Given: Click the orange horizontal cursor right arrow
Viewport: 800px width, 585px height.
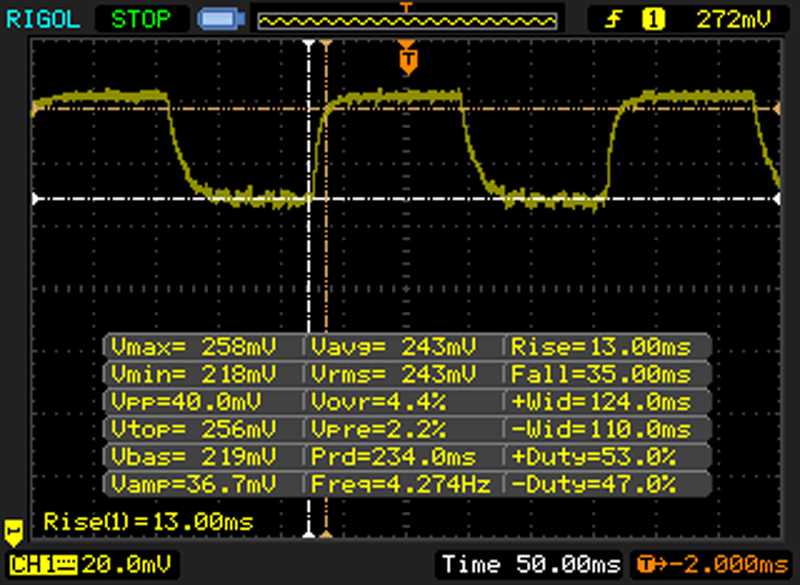Looking at the screenshot, I should point(777,109).
